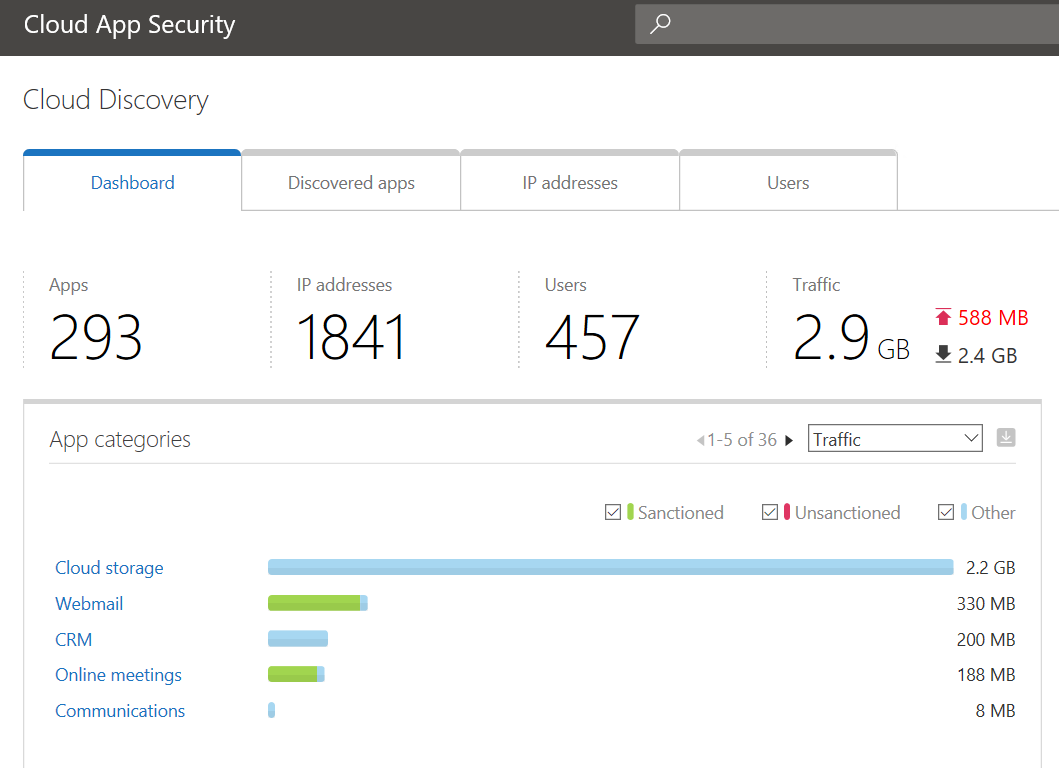
Task: Click the Cloud Discovery page heading
Action: (x=115, y=100)
